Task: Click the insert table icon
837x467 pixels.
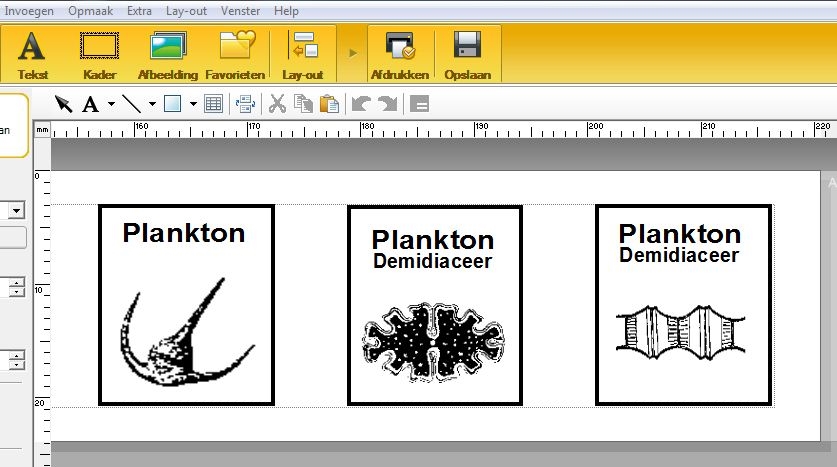Action: coord(213,104)
